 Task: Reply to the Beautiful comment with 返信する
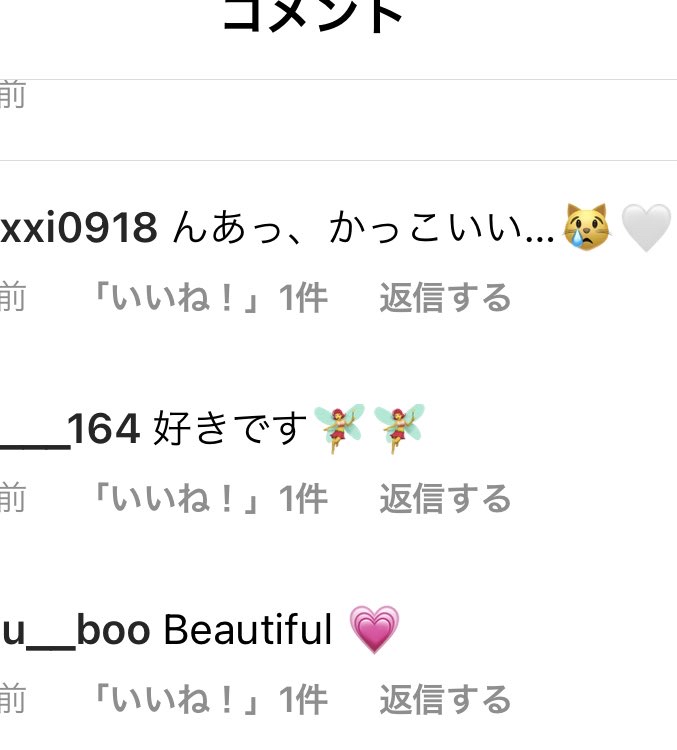(x=445, y=699)
